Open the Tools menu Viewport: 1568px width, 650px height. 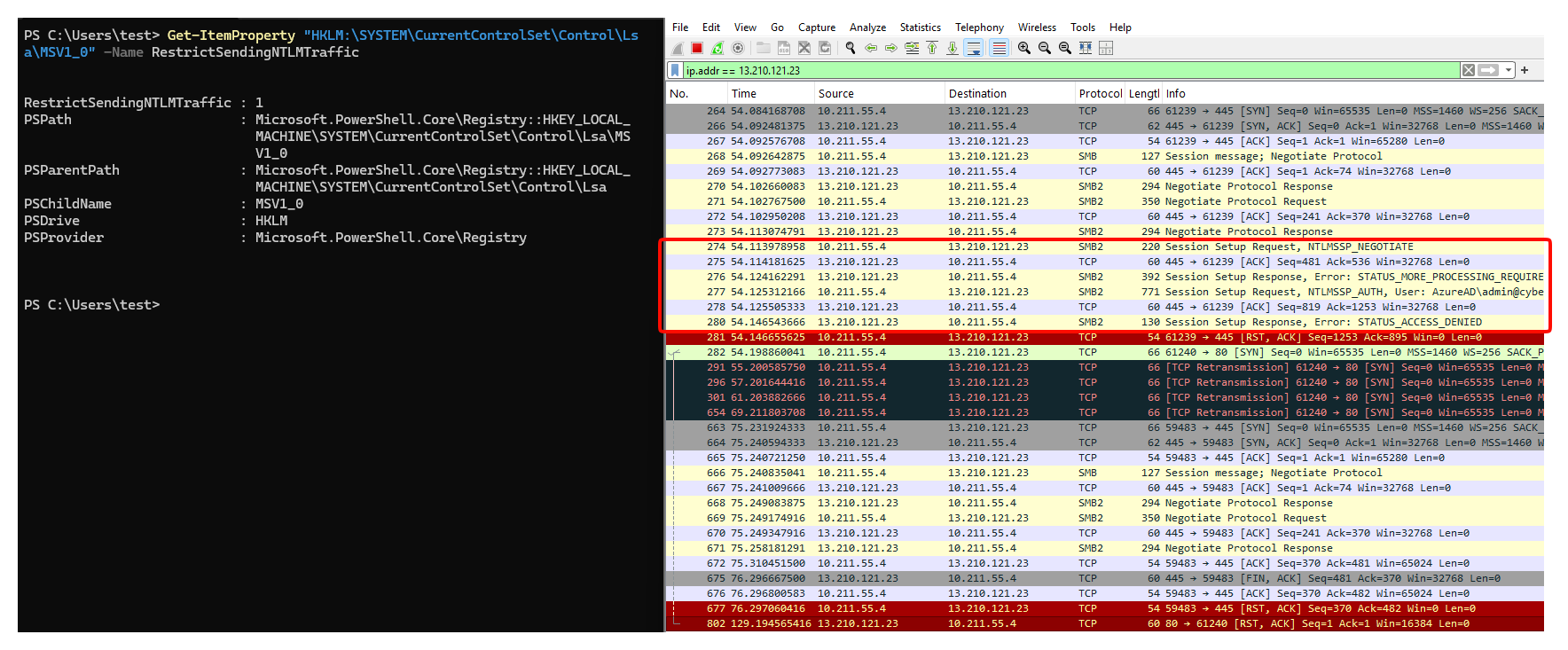point(1083,27)
